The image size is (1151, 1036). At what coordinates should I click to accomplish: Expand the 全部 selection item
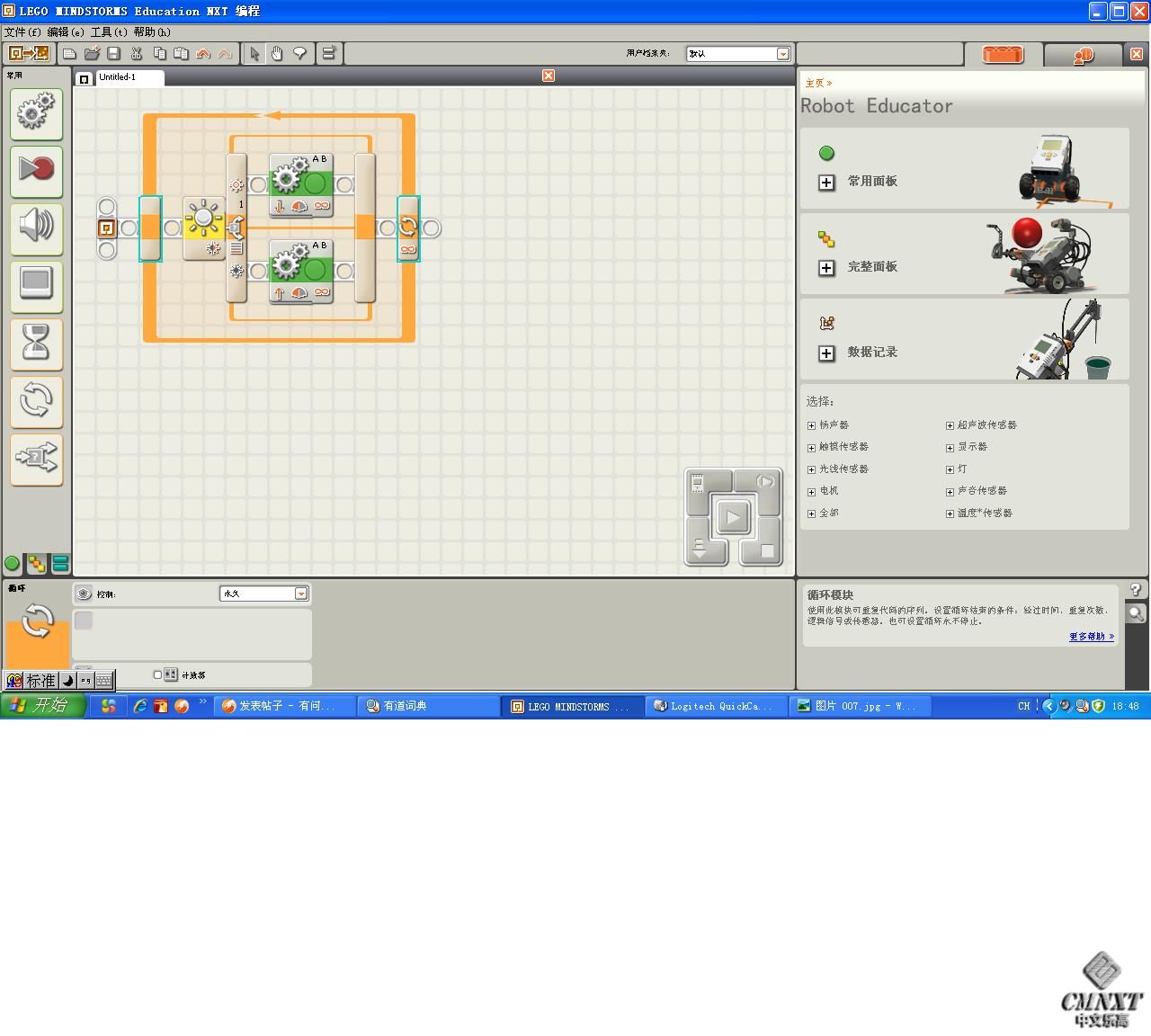tap(811, 514)
